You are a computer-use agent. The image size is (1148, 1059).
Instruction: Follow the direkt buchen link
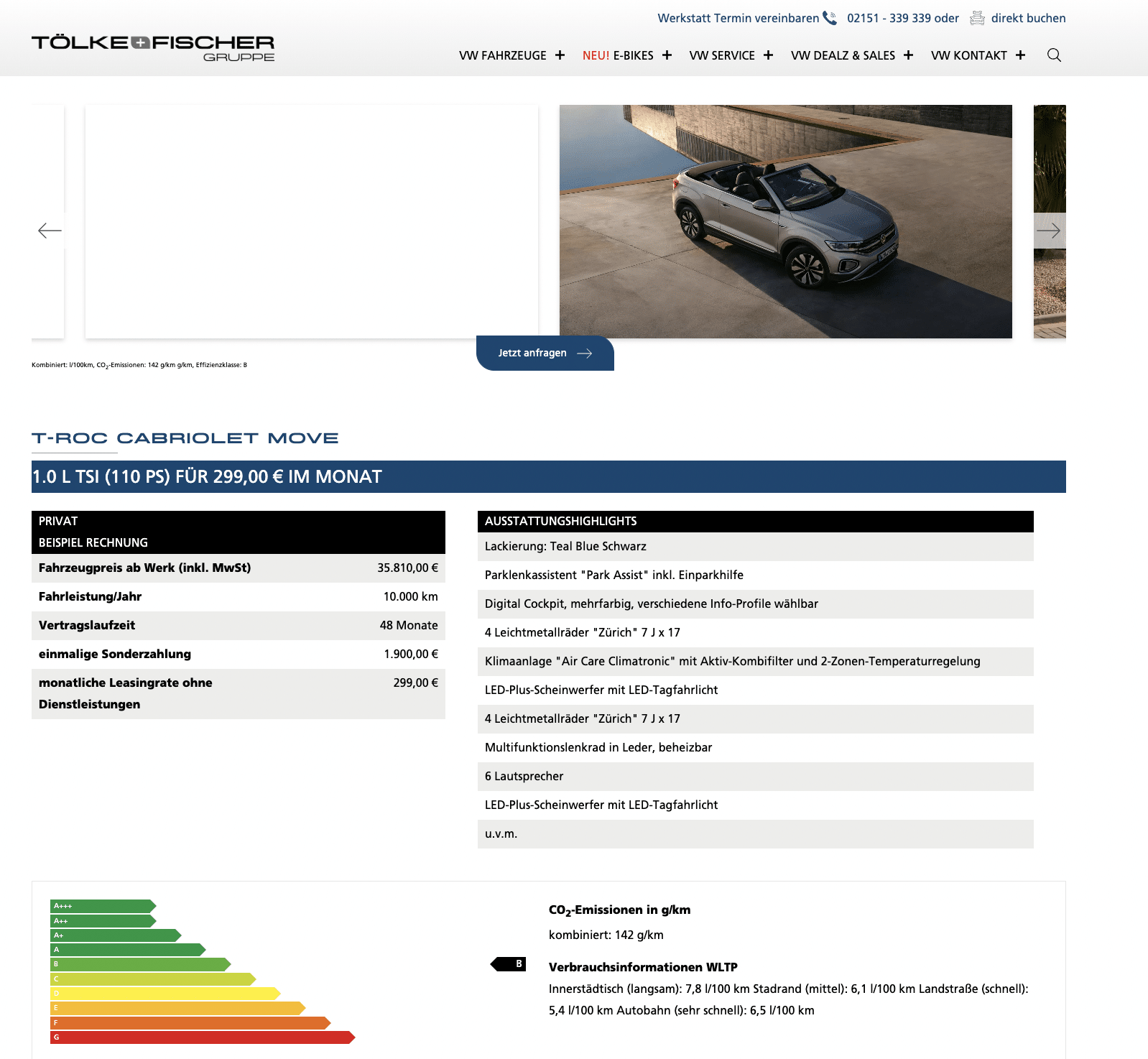coord(1028,18)
